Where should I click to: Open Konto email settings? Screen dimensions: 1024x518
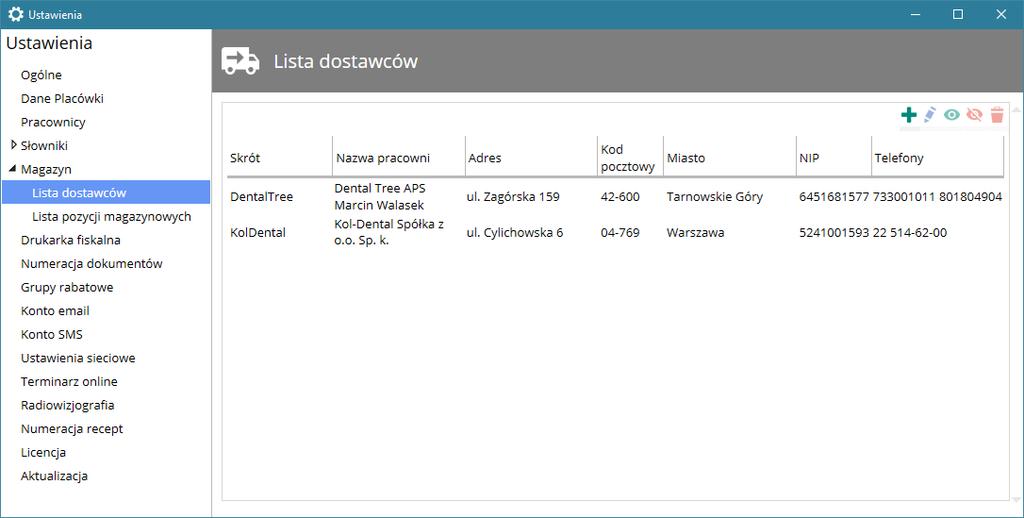pos(55,310)
